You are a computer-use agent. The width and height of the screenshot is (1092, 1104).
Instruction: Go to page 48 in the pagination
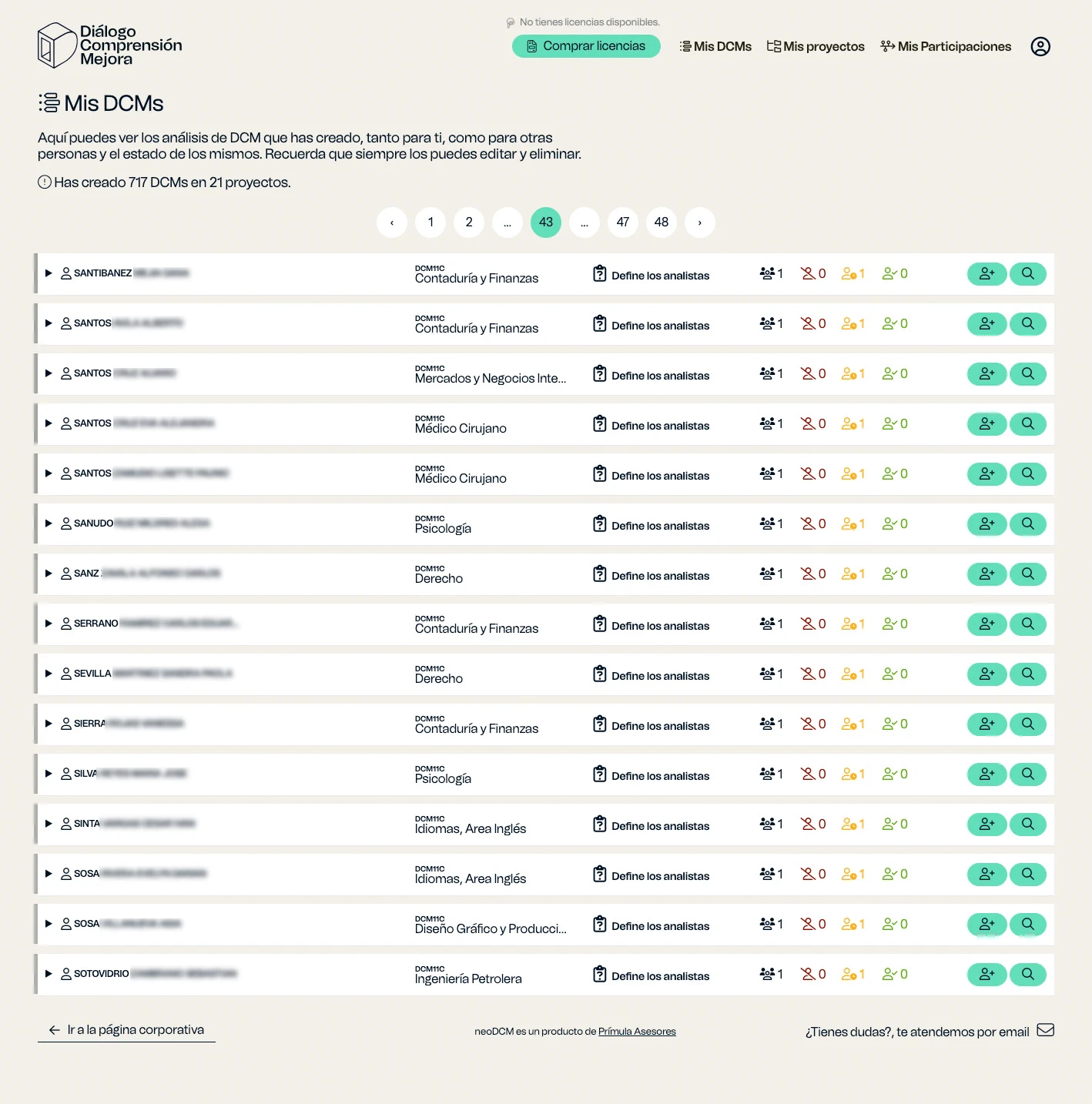click(661, 222)
